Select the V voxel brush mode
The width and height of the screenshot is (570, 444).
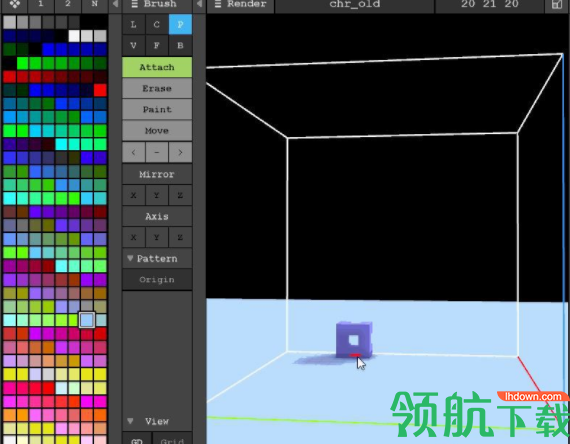click(x=133, y=46)
